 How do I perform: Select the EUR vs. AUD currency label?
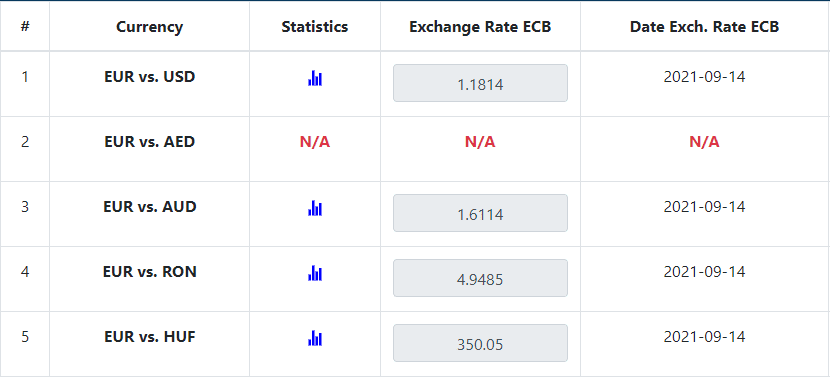pyautogui.click(x=150, y=206)
